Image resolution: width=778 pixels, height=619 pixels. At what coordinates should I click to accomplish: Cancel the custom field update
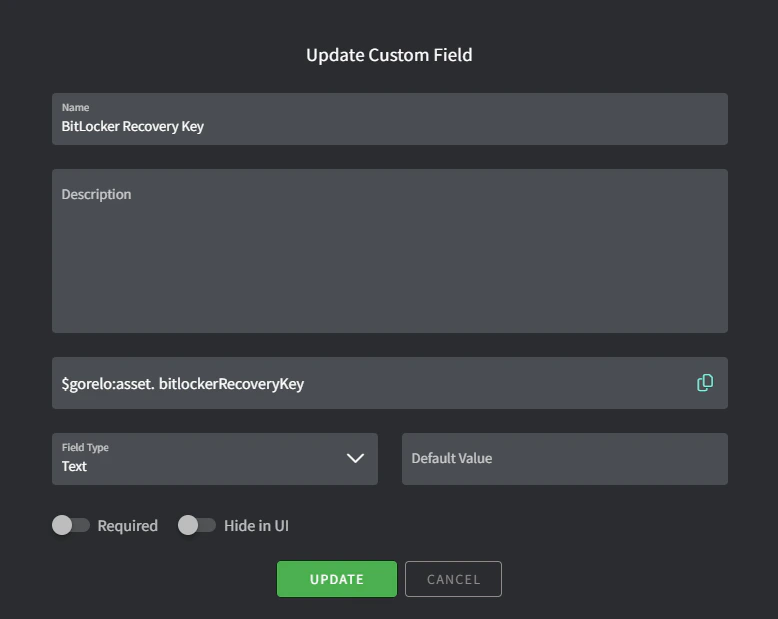tap(454, 579)
